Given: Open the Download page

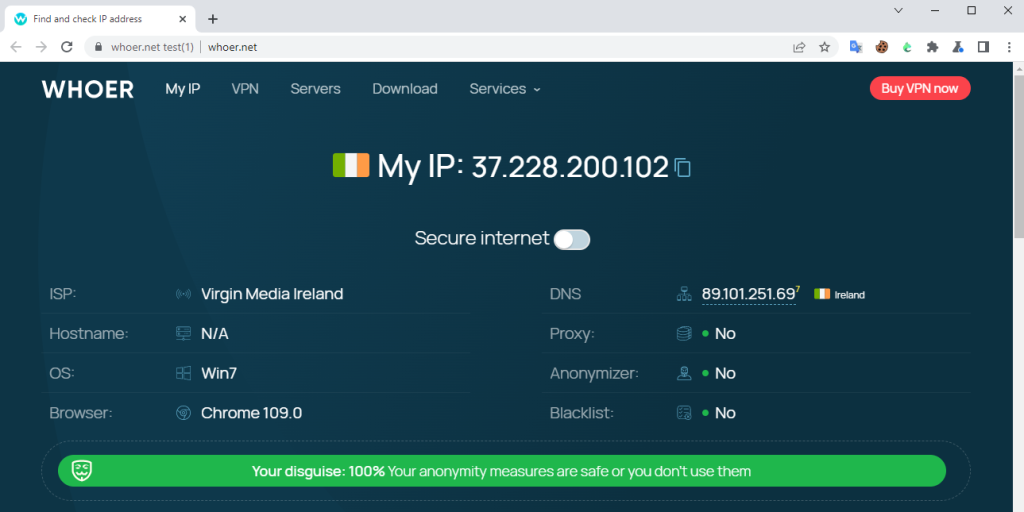Looking at the screenshot, I should 405,89.
